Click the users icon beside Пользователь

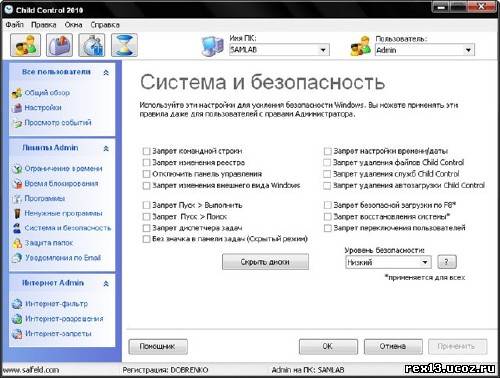coord(361,46)
